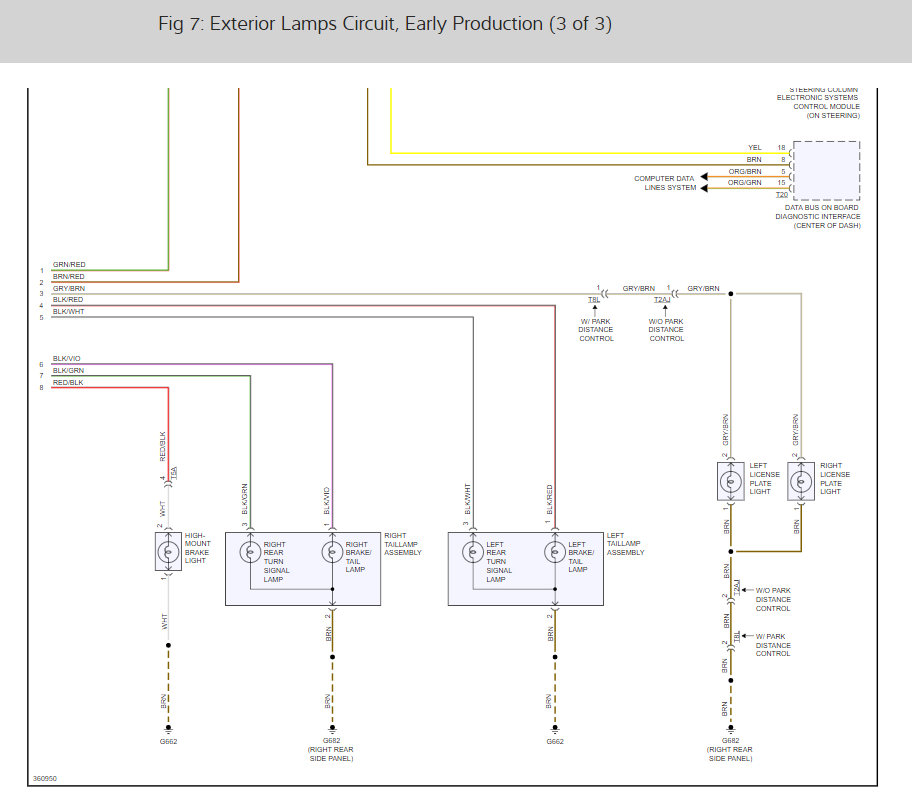The height and width of the screenshot is (807, 912).
Task: Click the G662 ground symbol below high-mount brake light
Action: point(168,728)
